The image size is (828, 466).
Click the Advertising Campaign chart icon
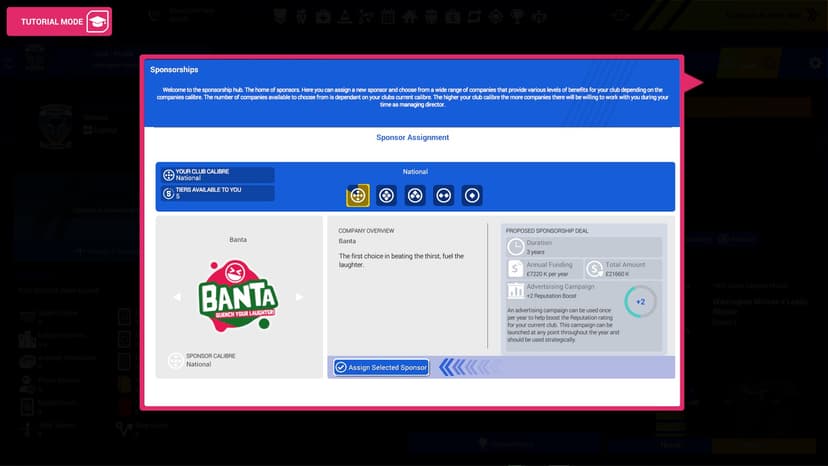515,291
